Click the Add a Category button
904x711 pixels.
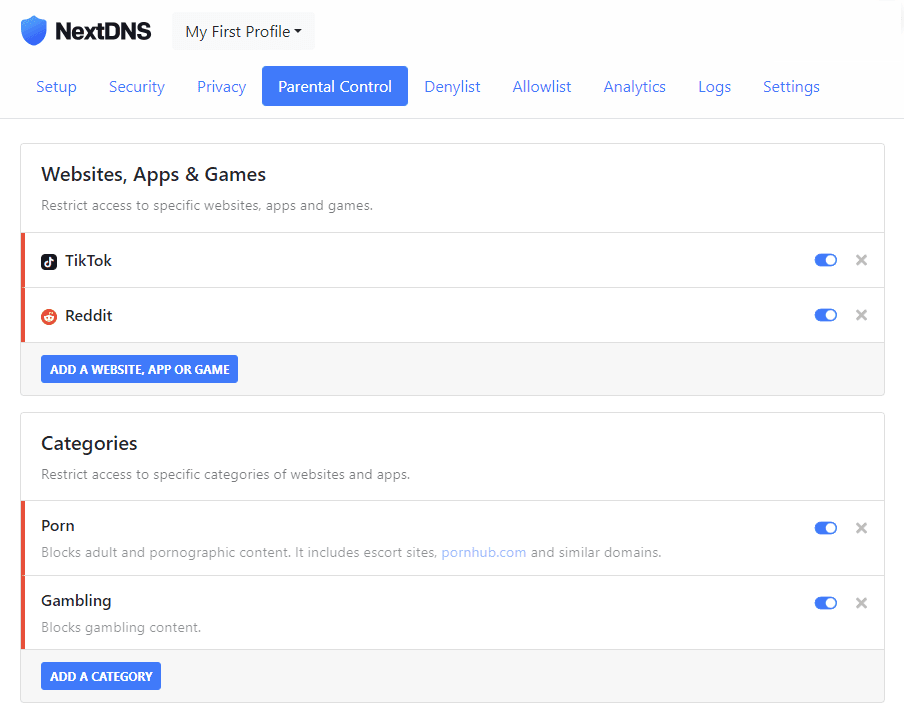[x=101, y=676]
